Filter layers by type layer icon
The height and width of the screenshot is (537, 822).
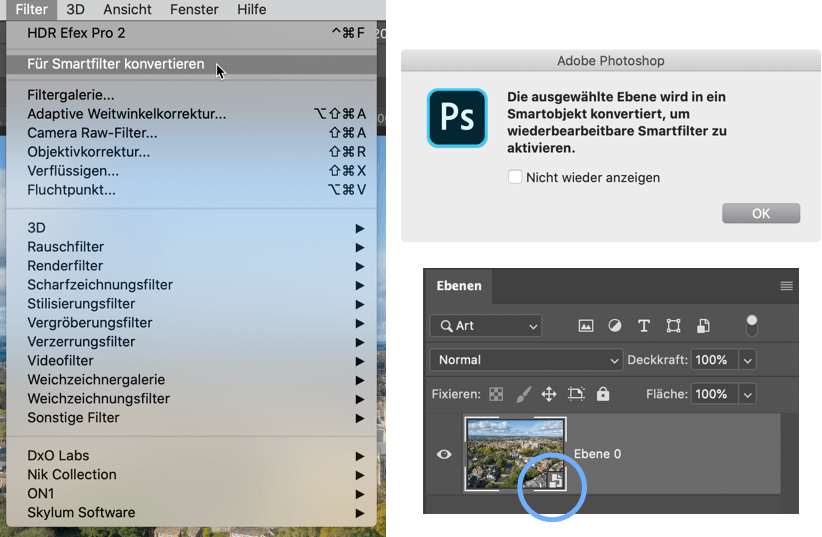pyautogui.click(x=644, y=326)
